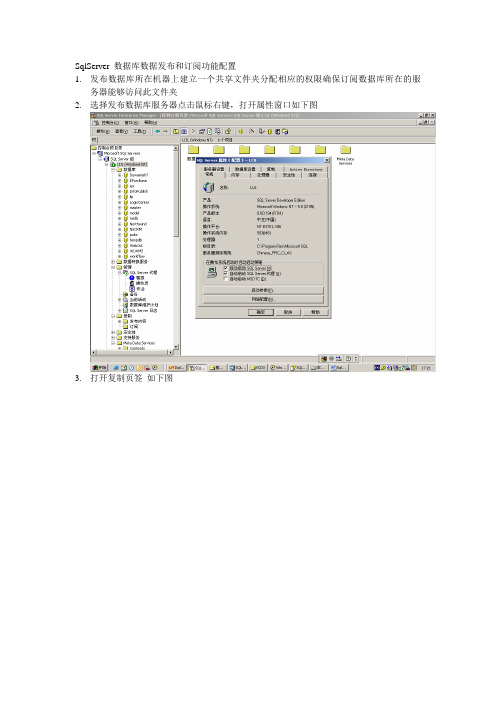496x702 pixels.
Task: Open the 窗口(W) menu
Action: (x=131, y=122)
